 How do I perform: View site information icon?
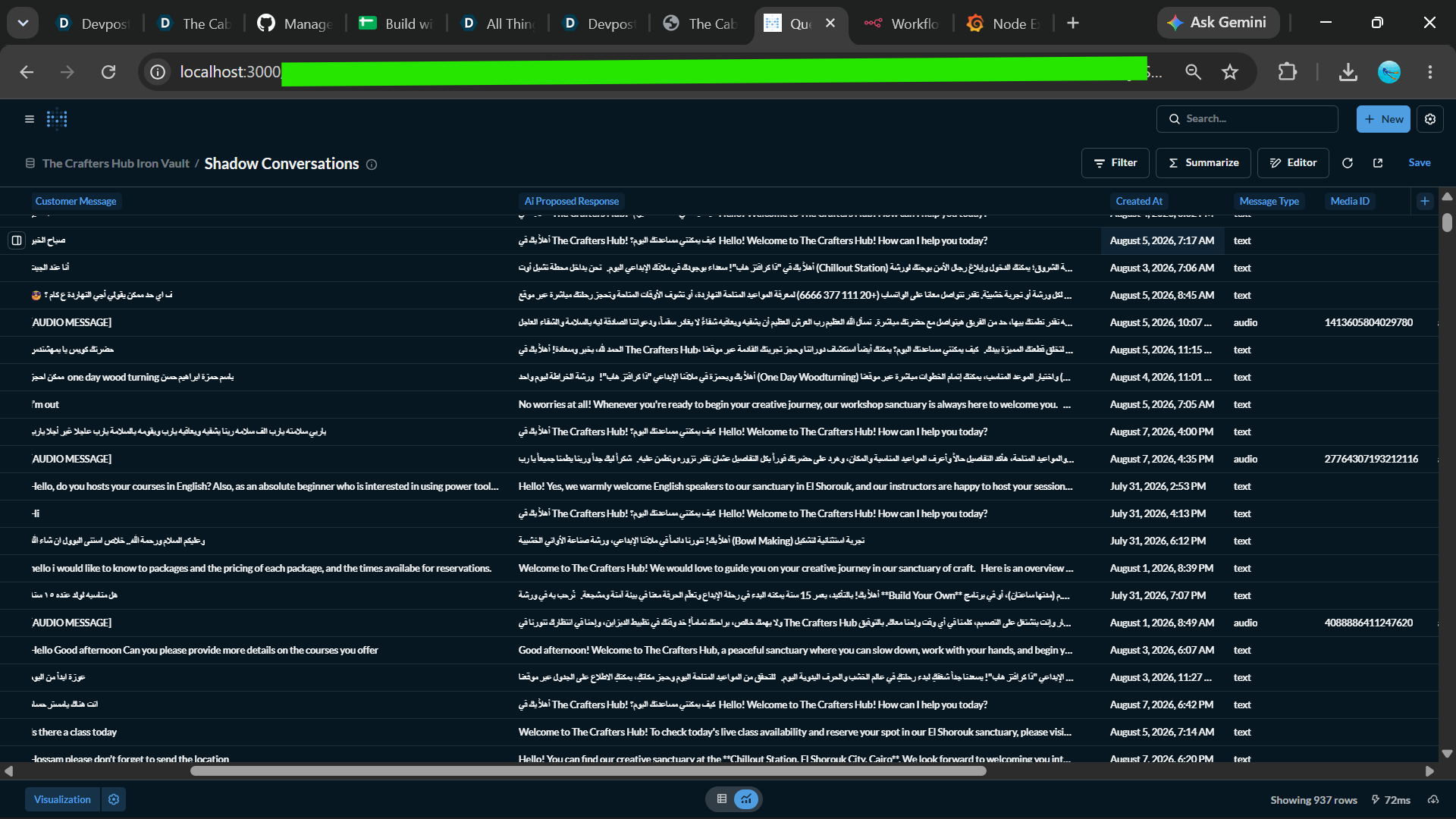point(158,72)
